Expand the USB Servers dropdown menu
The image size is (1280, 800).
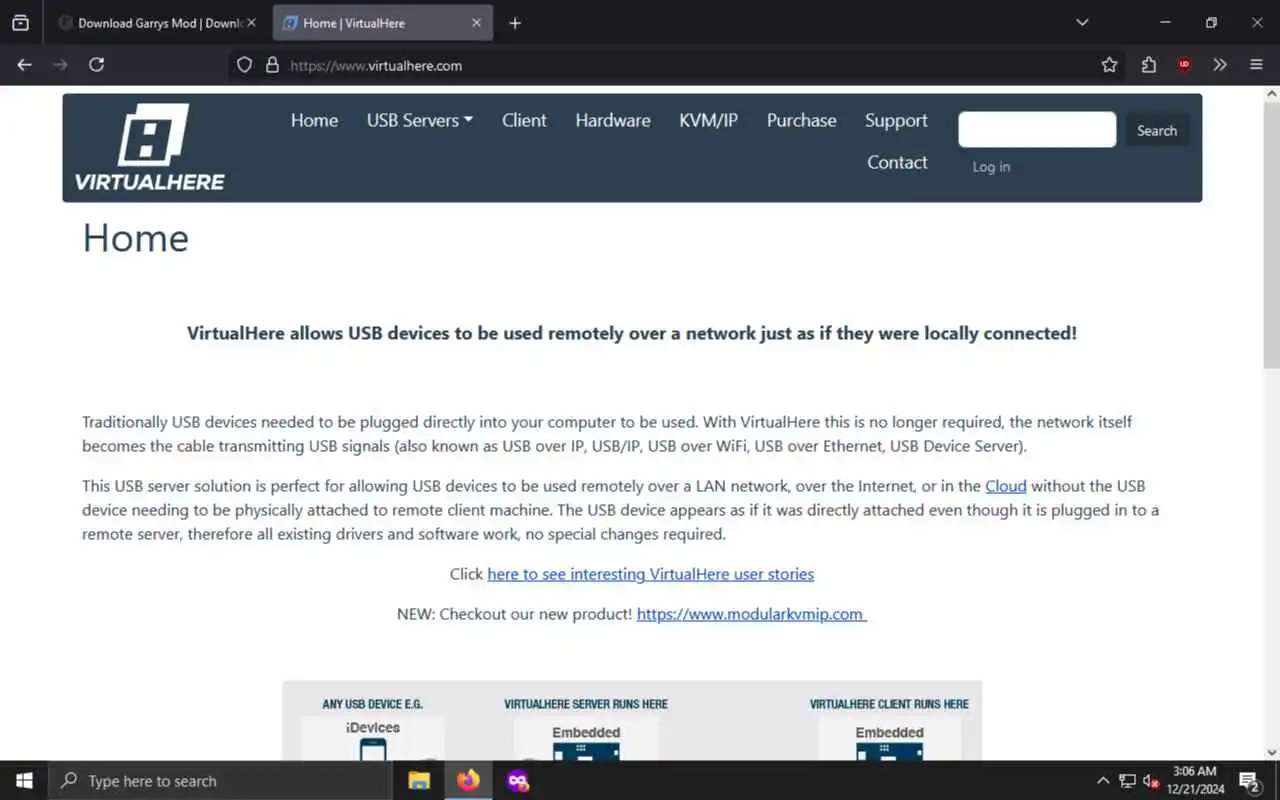420,120
